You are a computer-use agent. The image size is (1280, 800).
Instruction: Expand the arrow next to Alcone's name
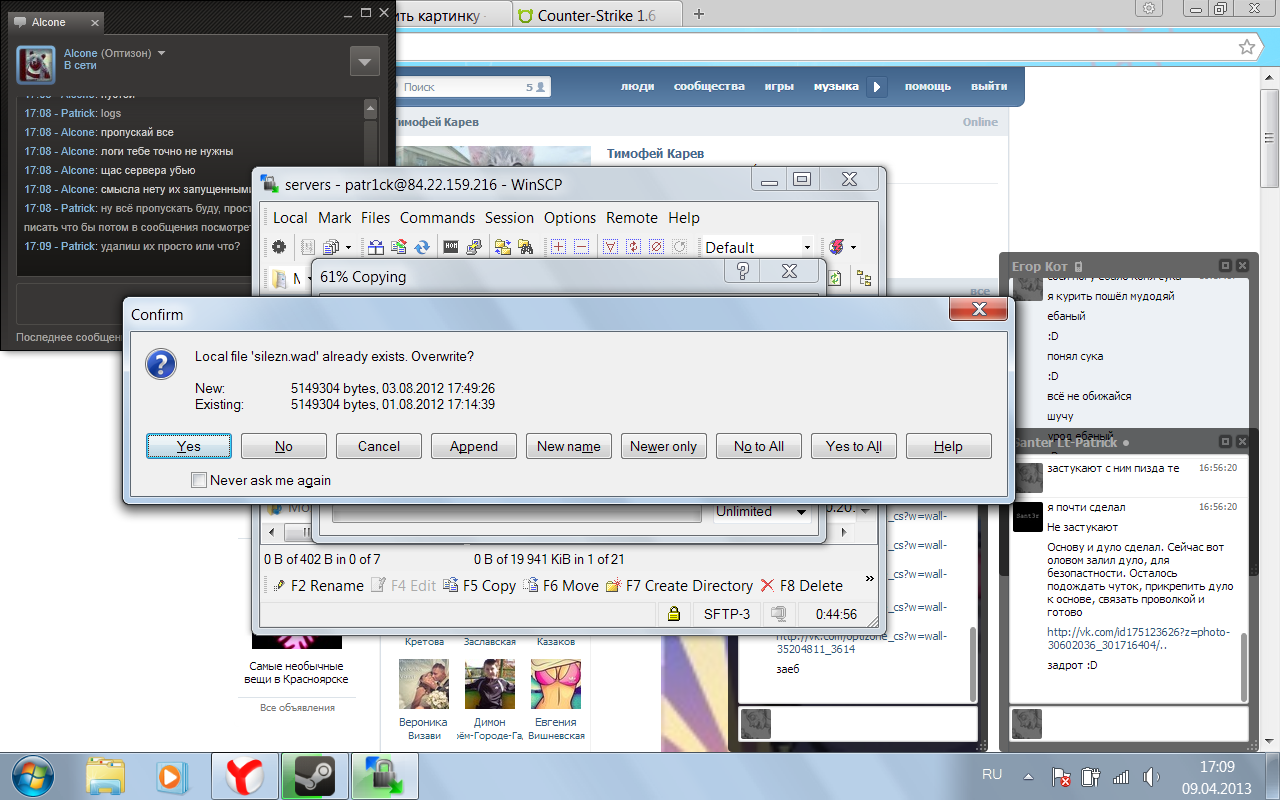point(162,53)
